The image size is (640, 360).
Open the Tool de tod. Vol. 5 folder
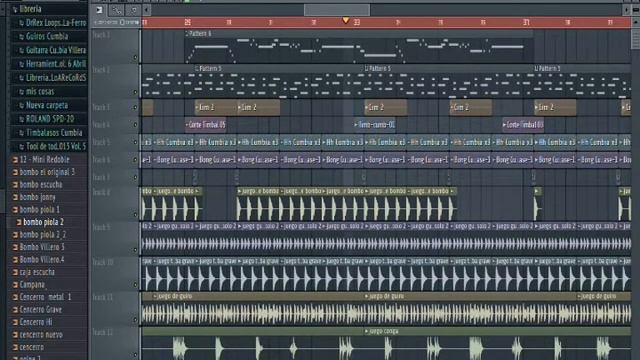pyautogui.click(x=53, y=146)
